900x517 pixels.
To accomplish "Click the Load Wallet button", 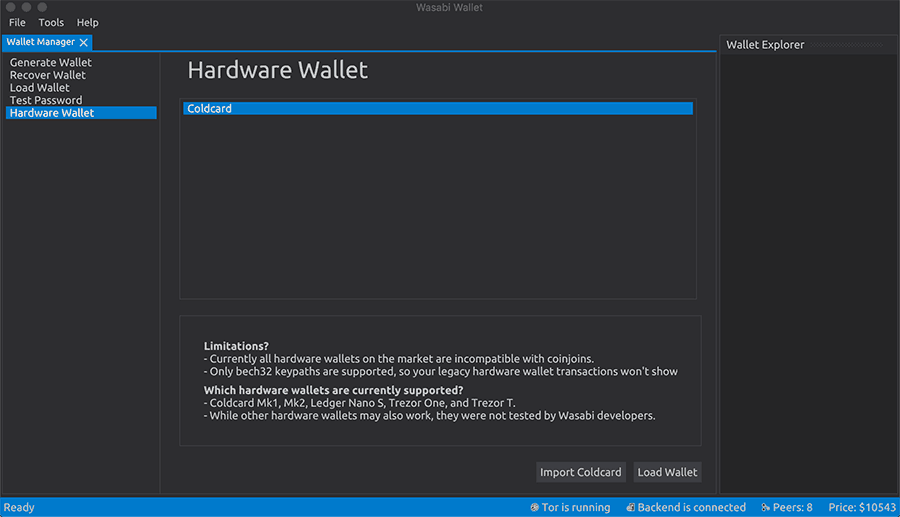I will tap(668, 472).
